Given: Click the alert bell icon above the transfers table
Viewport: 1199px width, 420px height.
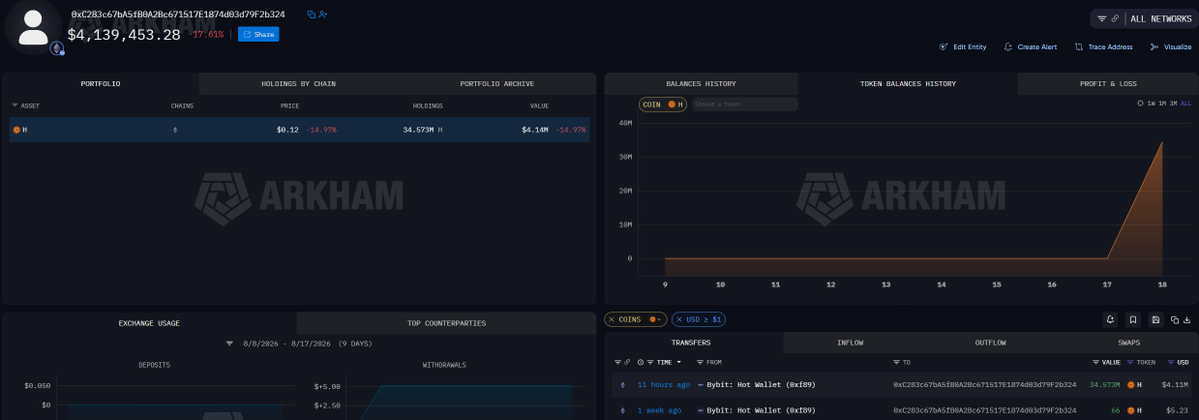Looking at the screenshot, I should tap(1110, 320).
